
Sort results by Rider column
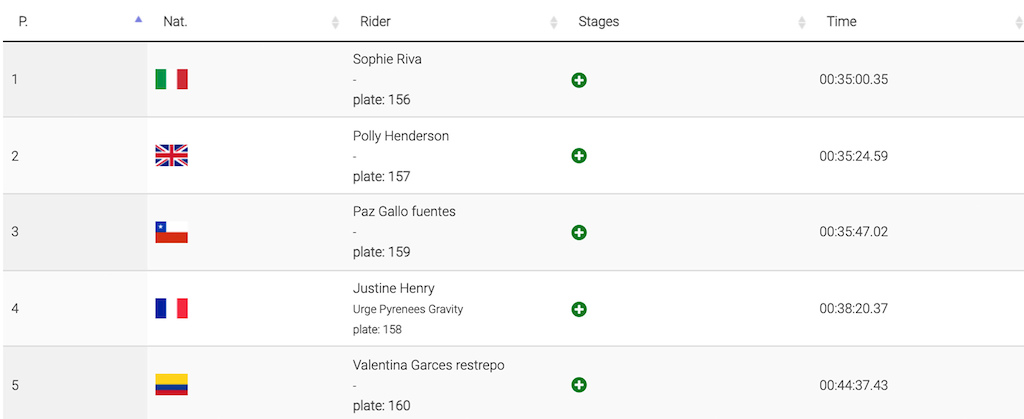tap(376, 22)
